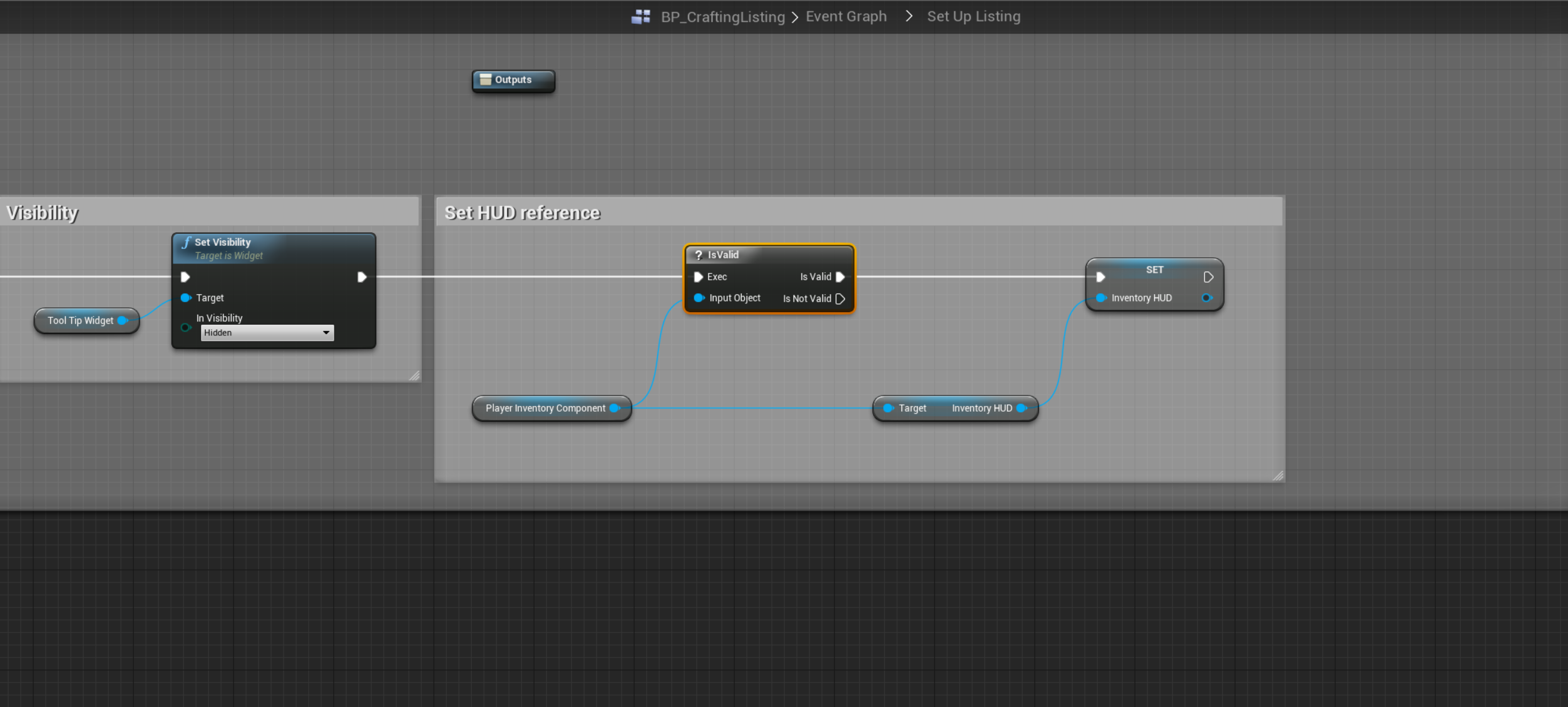Viewport: 1568px width, 707px height.
Task: Click Event Graph breadcrumb
Action: pos(846,17)
